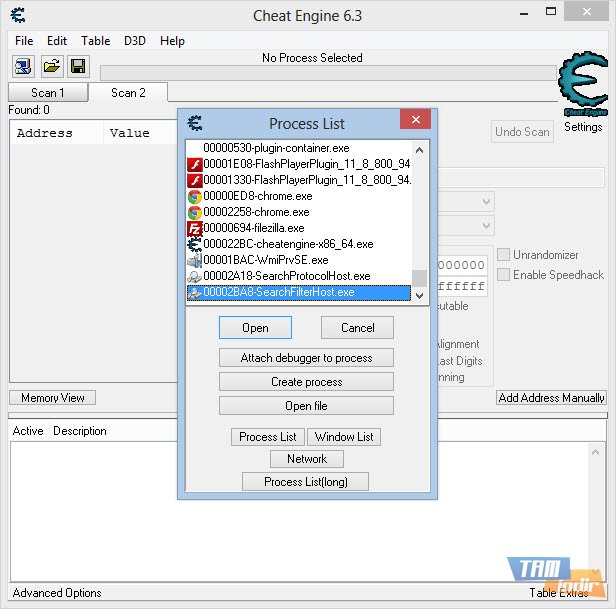Image resolution: width=616 pixels, height=609 pixels.
Task: Click the open folder load table icon
Action: pyautogui.click(x=51, y=66)
